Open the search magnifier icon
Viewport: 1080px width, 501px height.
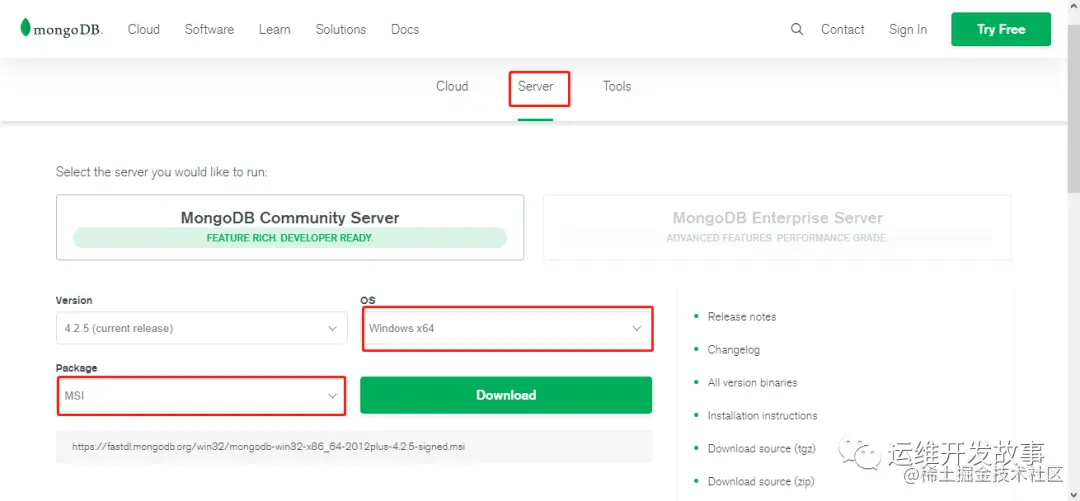pos(797,29)
